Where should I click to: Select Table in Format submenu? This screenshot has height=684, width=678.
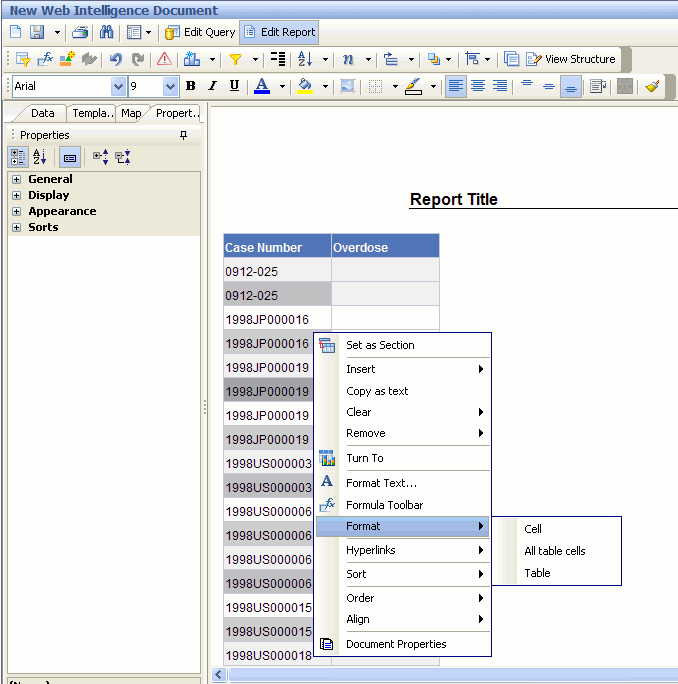(x=557, y=573)
